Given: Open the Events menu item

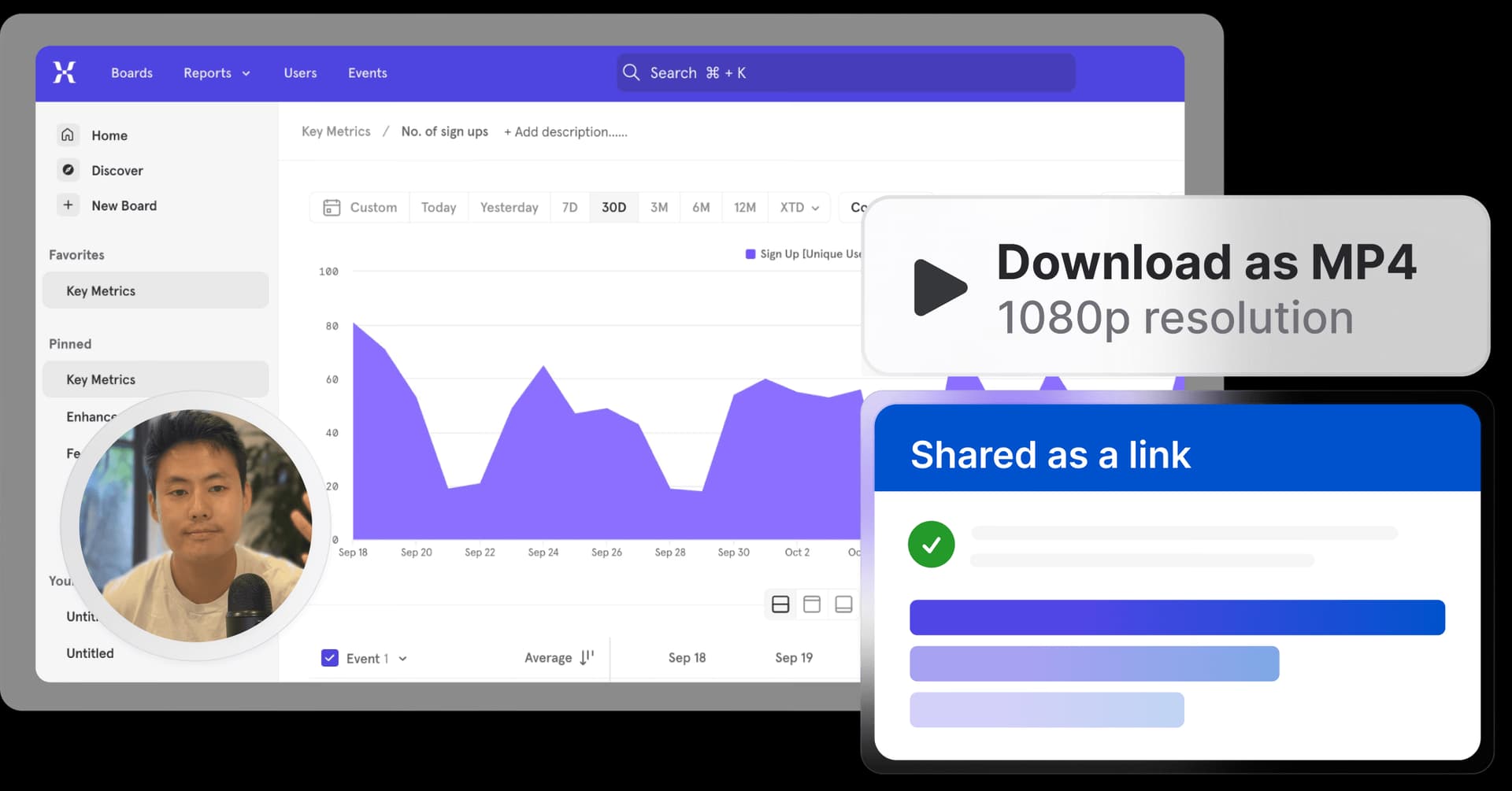Looking at the screenshot, I should [367, 72].
